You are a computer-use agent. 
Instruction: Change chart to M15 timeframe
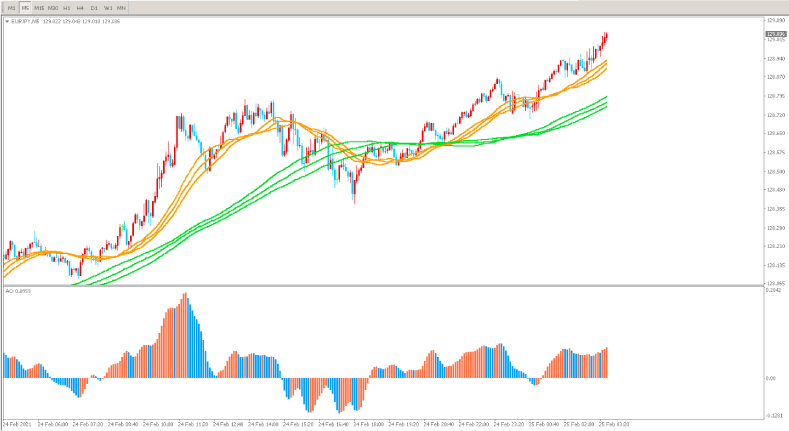38,7
